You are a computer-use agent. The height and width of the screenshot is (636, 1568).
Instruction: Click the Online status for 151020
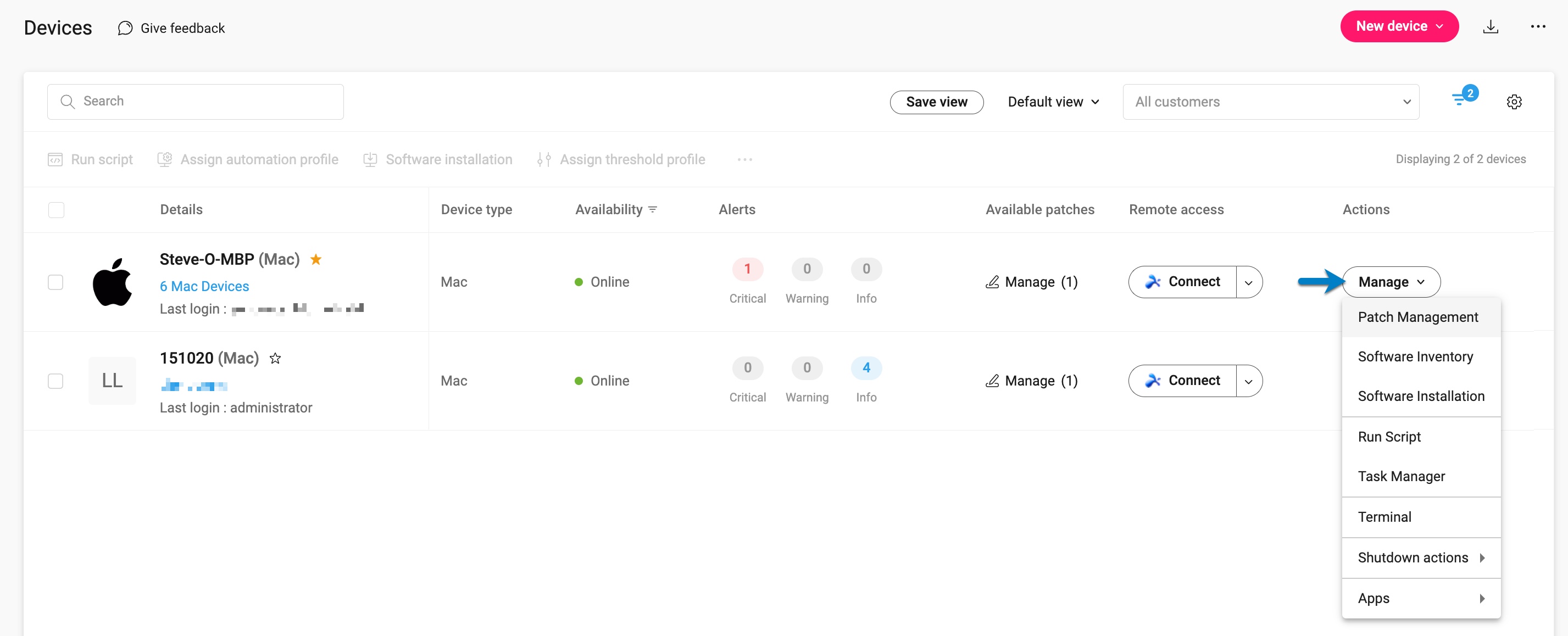point(602,381)
